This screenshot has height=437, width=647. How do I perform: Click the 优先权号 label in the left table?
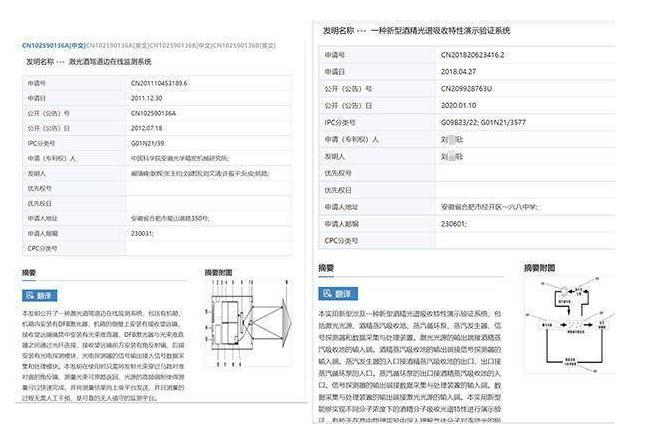pos(40,188)
